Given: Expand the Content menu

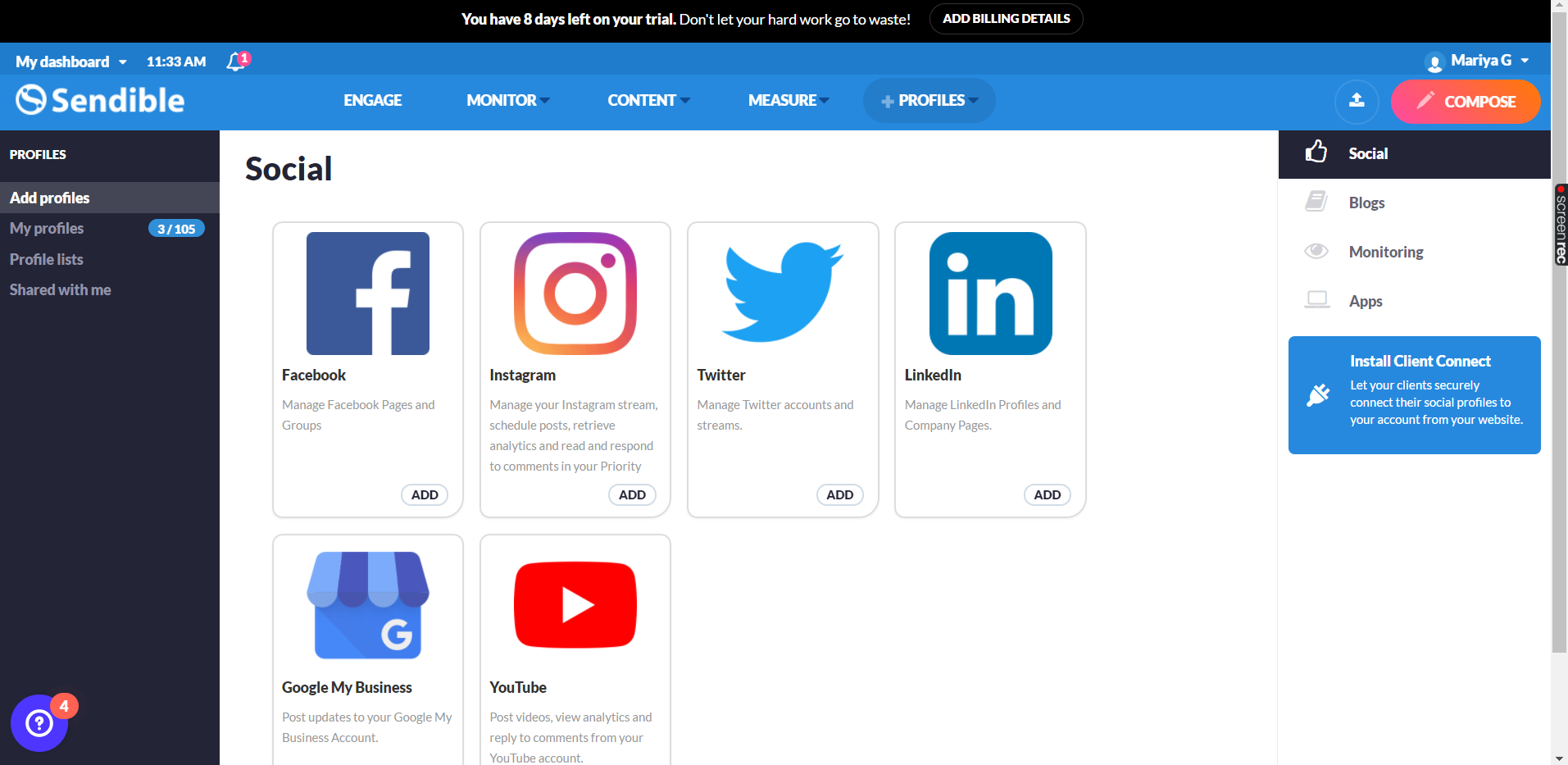Looking at the screenshot, I should click(x=649, y=100).
